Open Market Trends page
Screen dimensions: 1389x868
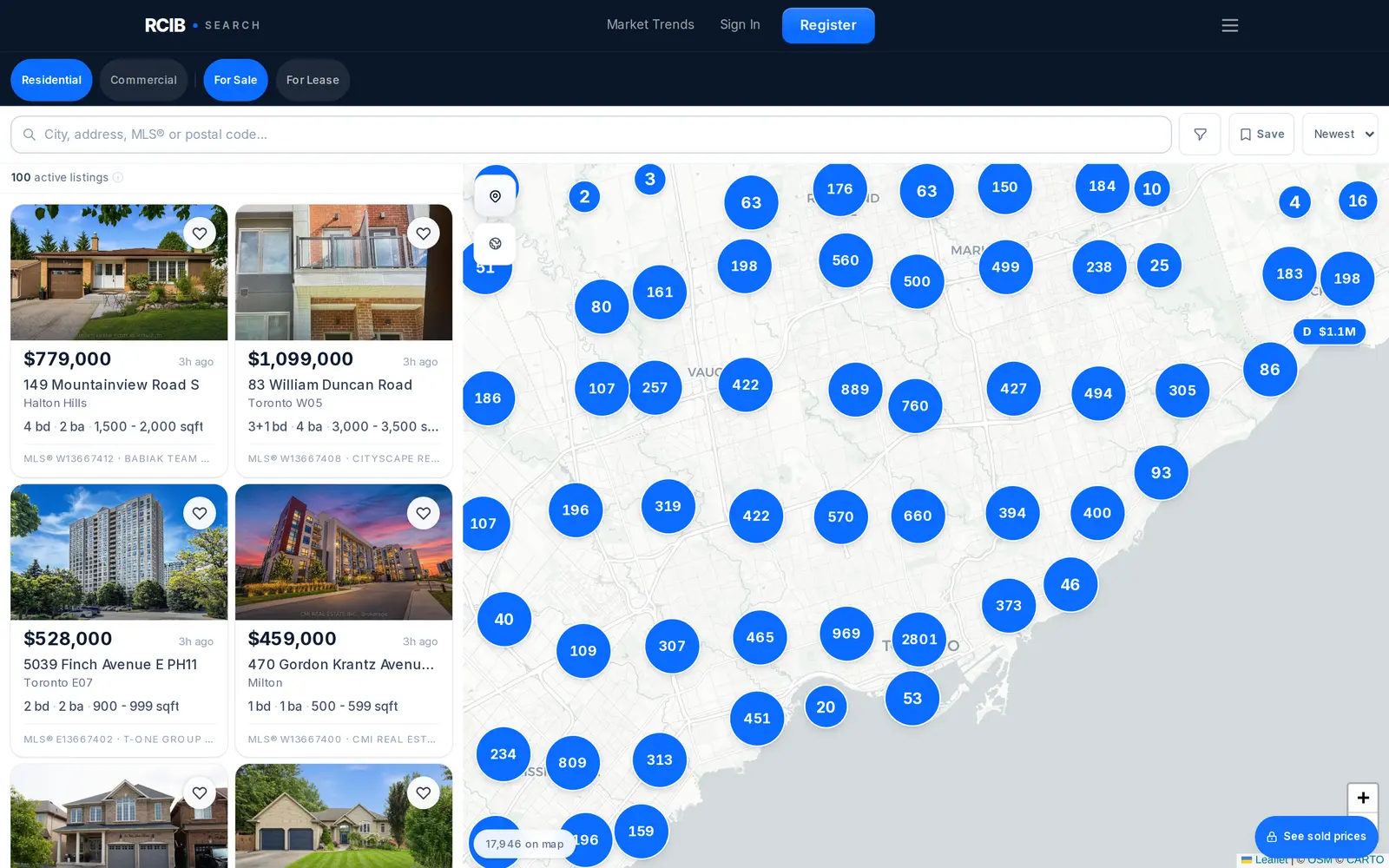pos(650,25)
